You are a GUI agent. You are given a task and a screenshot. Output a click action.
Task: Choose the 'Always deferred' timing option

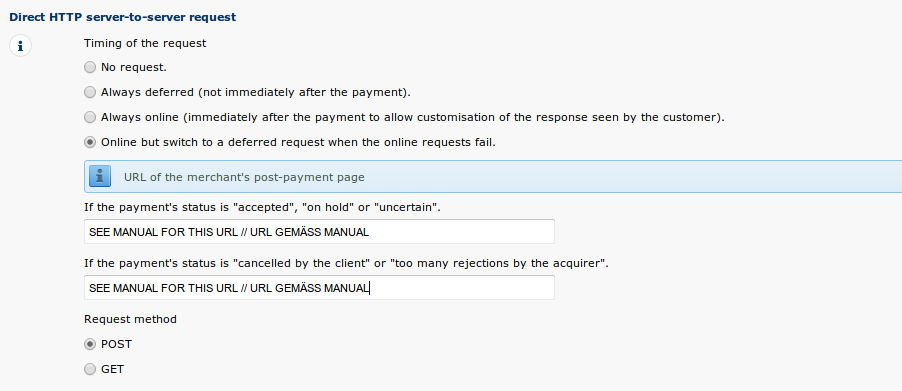point(90,92)
